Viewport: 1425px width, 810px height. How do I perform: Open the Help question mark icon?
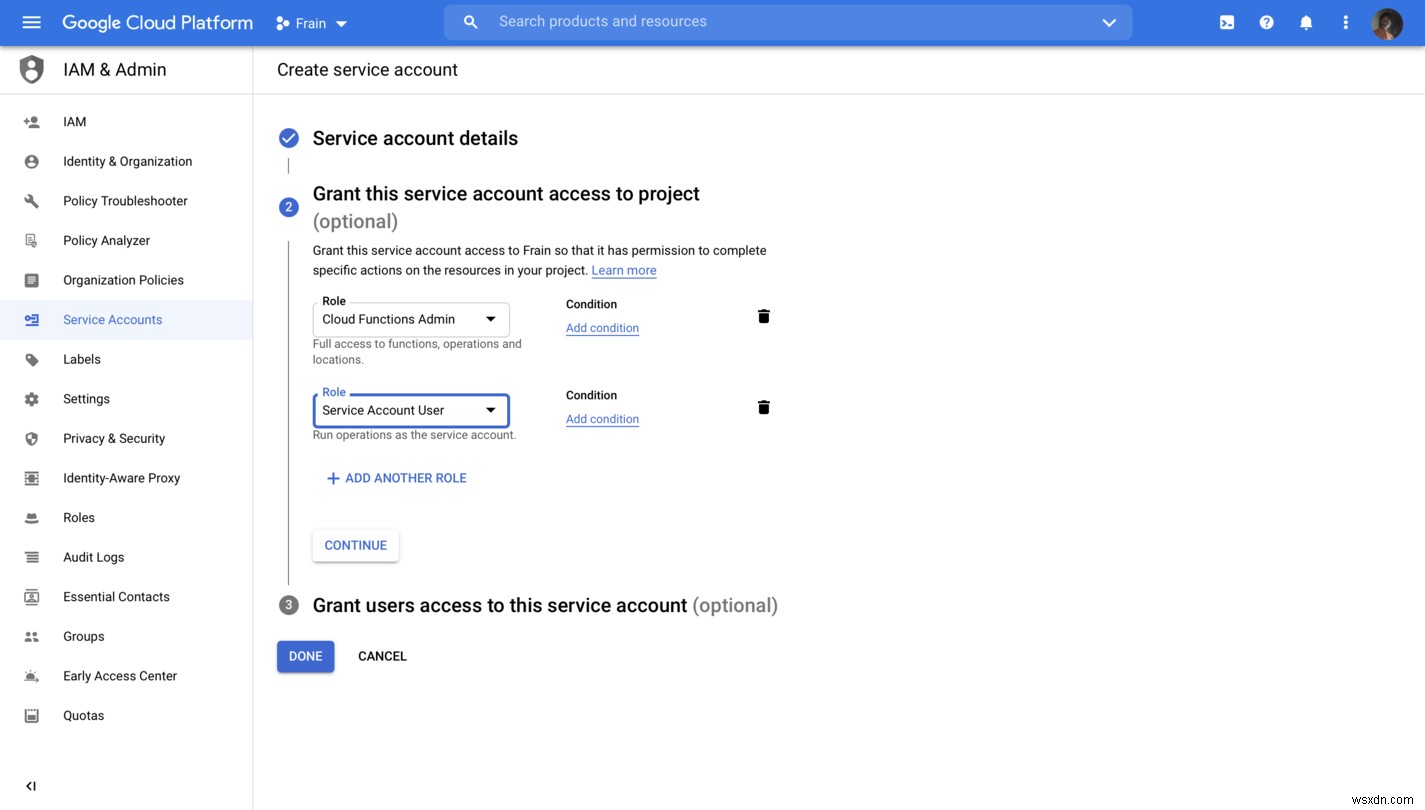pos(1266,22)
